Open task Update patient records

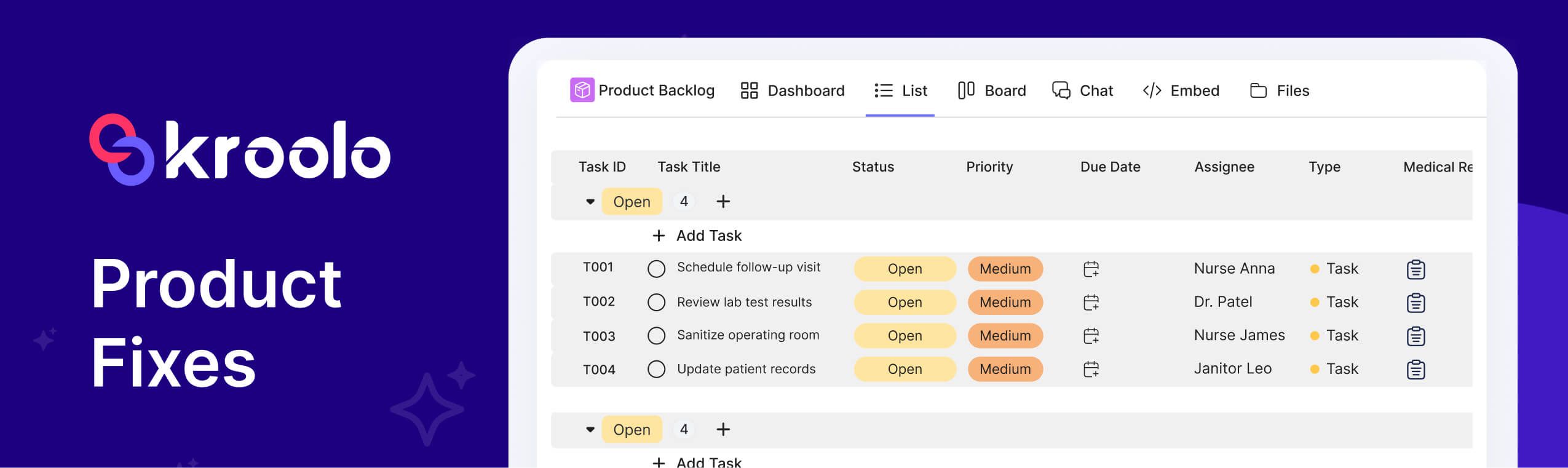tap(746, 369)
